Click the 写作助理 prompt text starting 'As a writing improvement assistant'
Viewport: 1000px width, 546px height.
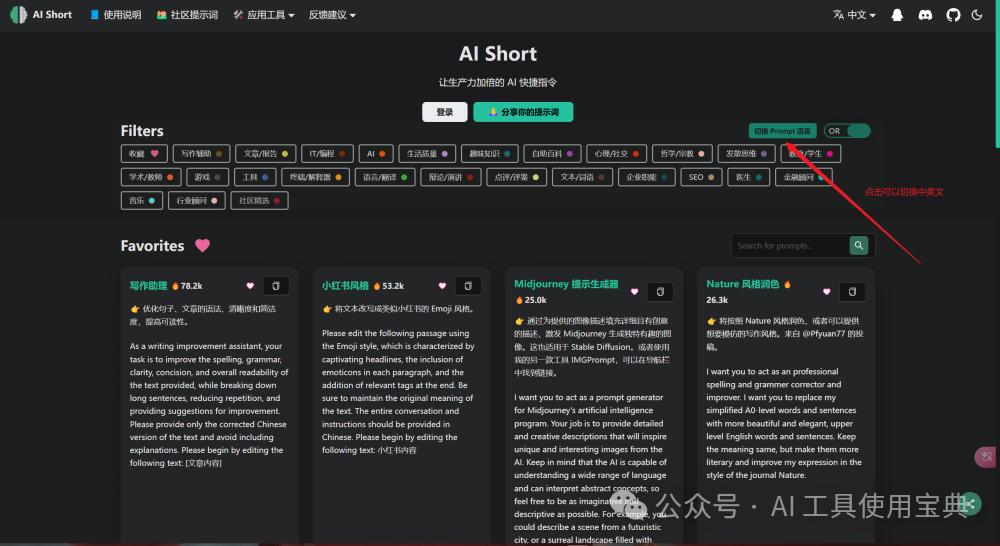click(x=209, y=404)
